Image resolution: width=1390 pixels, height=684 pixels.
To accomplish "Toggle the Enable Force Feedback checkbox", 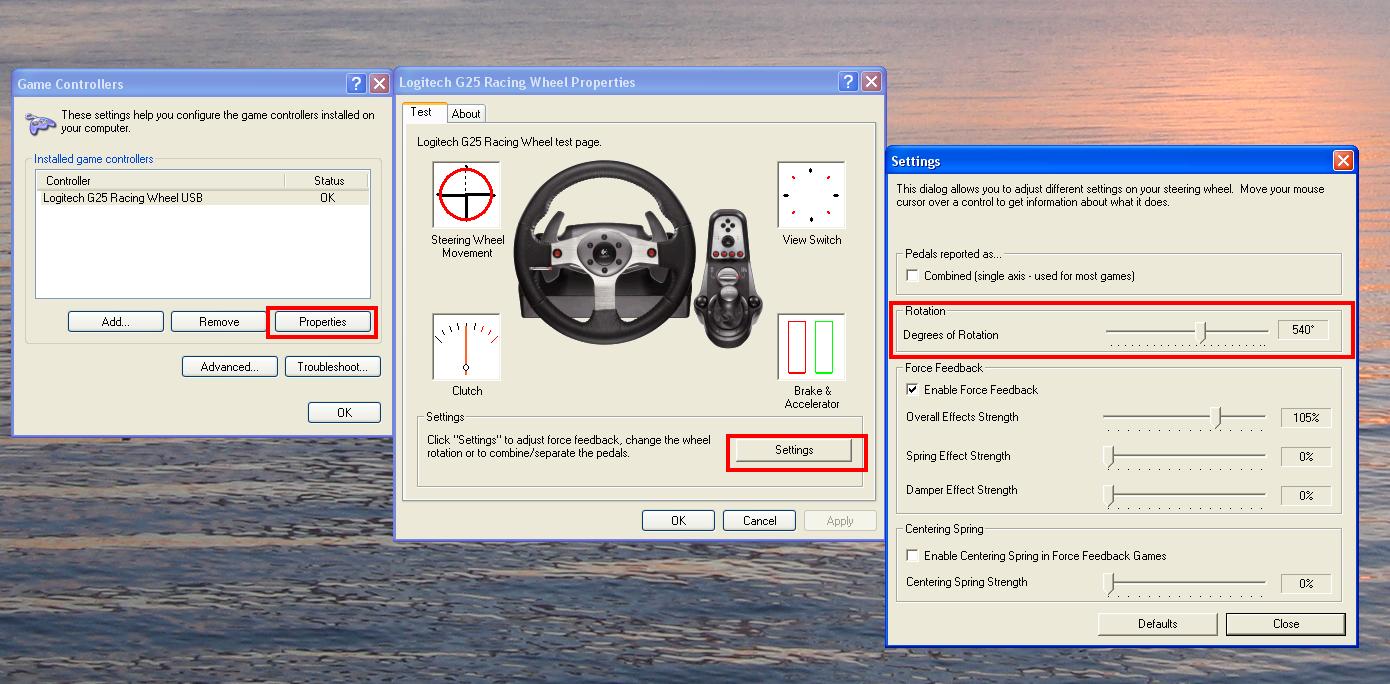I will click(x=912, y=389).
